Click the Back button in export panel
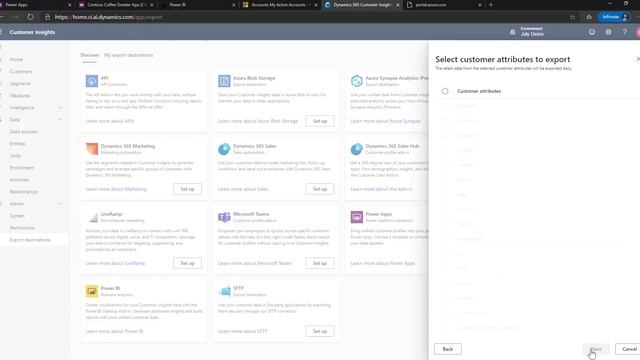 [x=448, y=349]
